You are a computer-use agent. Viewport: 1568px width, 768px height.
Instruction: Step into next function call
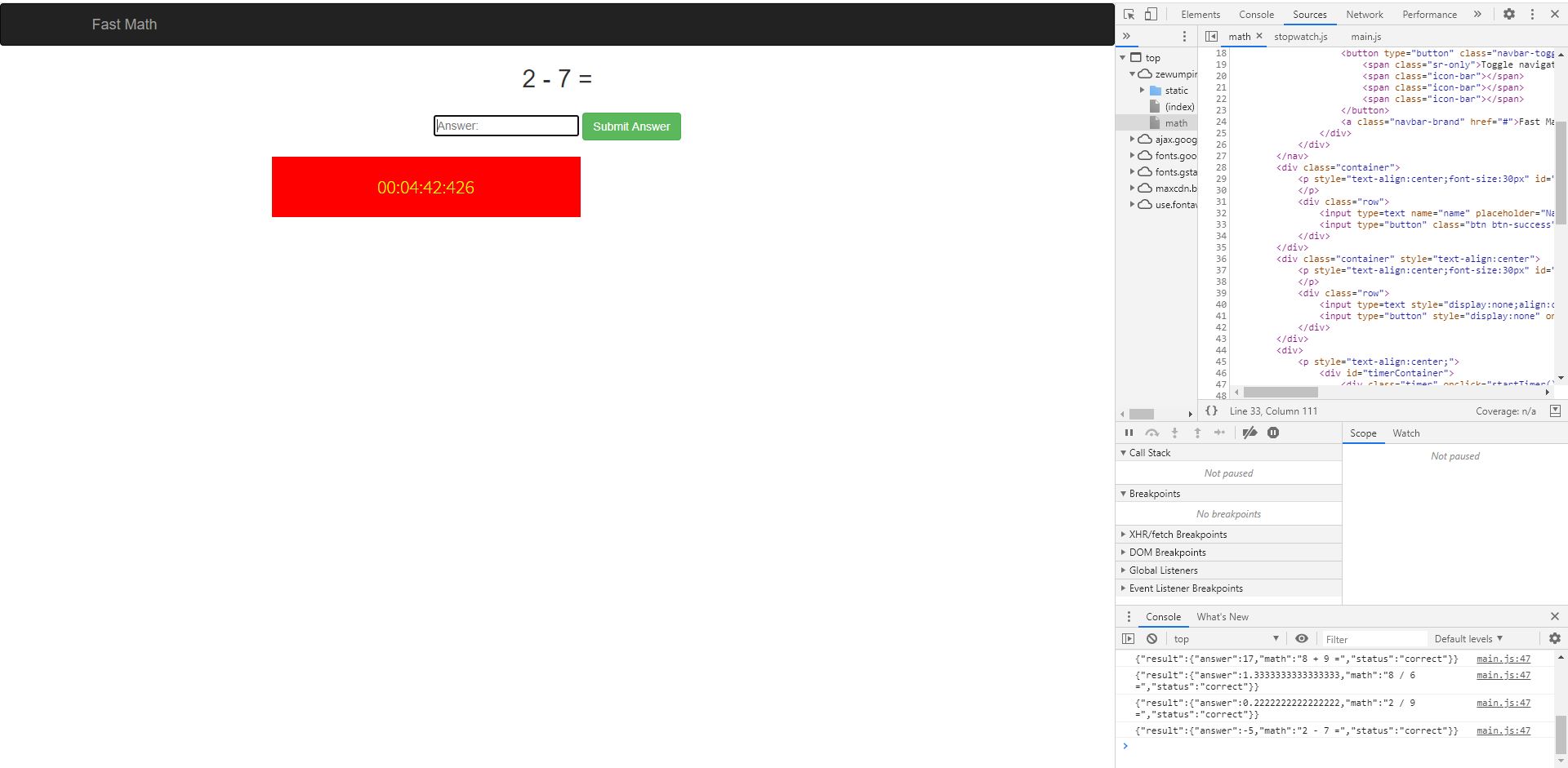(x=1174, y=433)
